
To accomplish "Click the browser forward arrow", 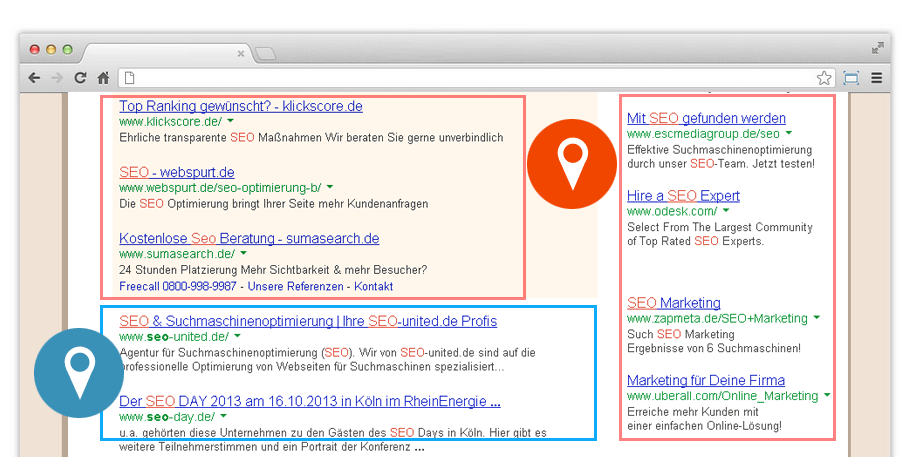I will [57, 78].
